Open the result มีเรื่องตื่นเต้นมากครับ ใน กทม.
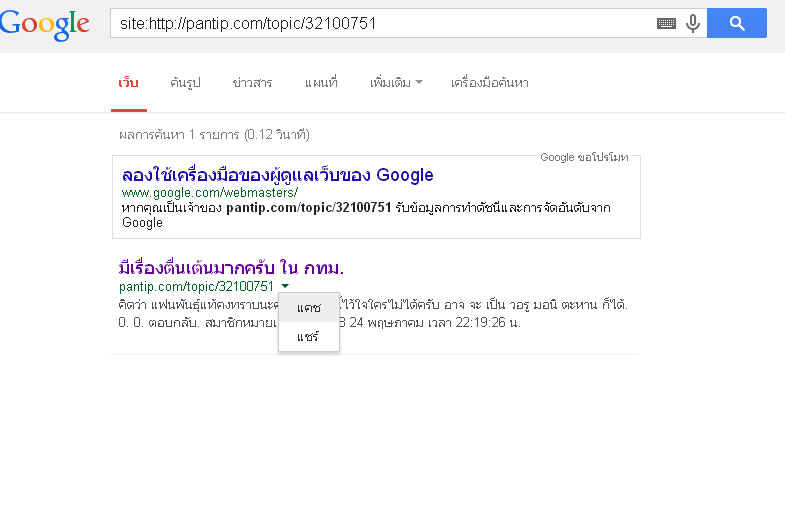The width and height of the screenshot is (785, 509). [x=231, y=268]
